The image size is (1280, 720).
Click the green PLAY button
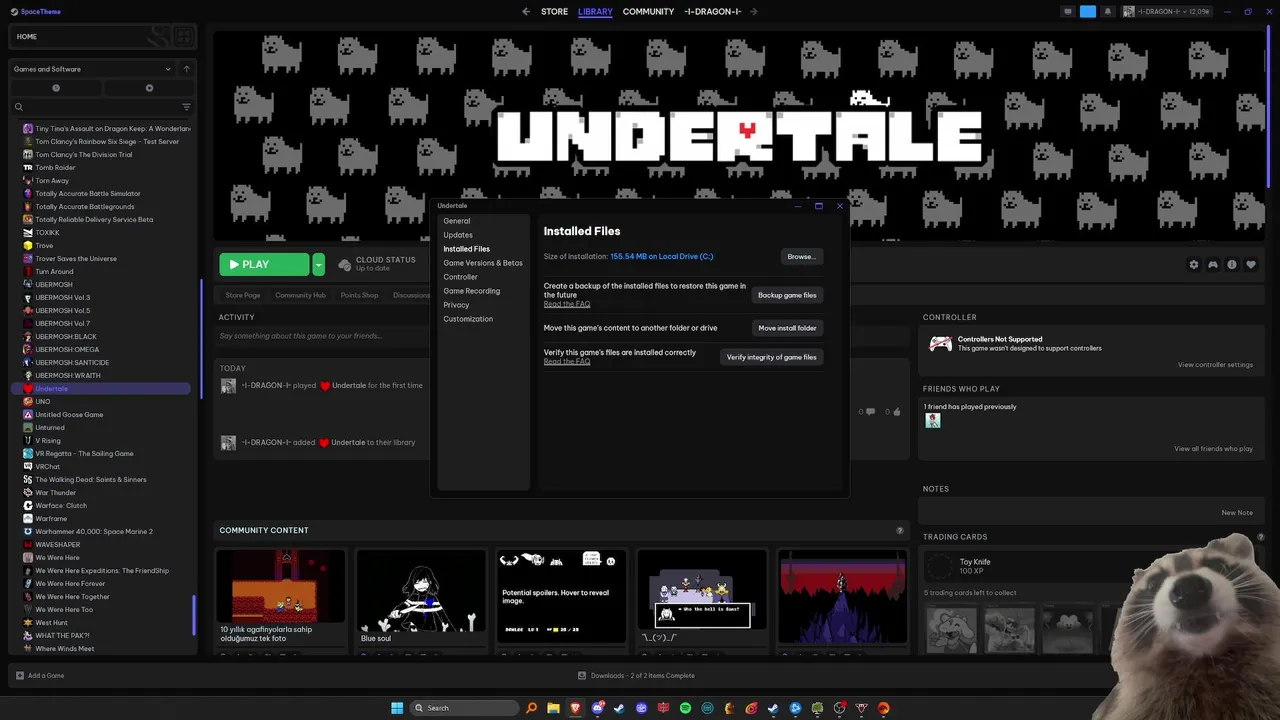click(x=264, y=265)
